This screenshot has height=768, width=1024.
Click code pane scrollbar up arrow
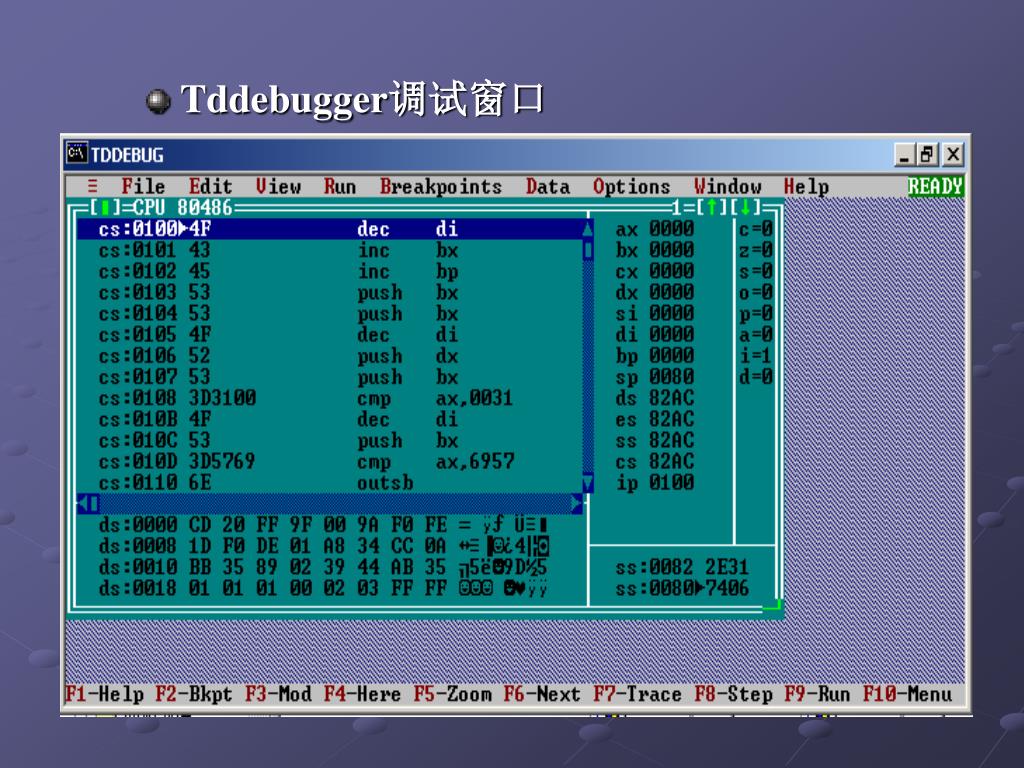588,229
